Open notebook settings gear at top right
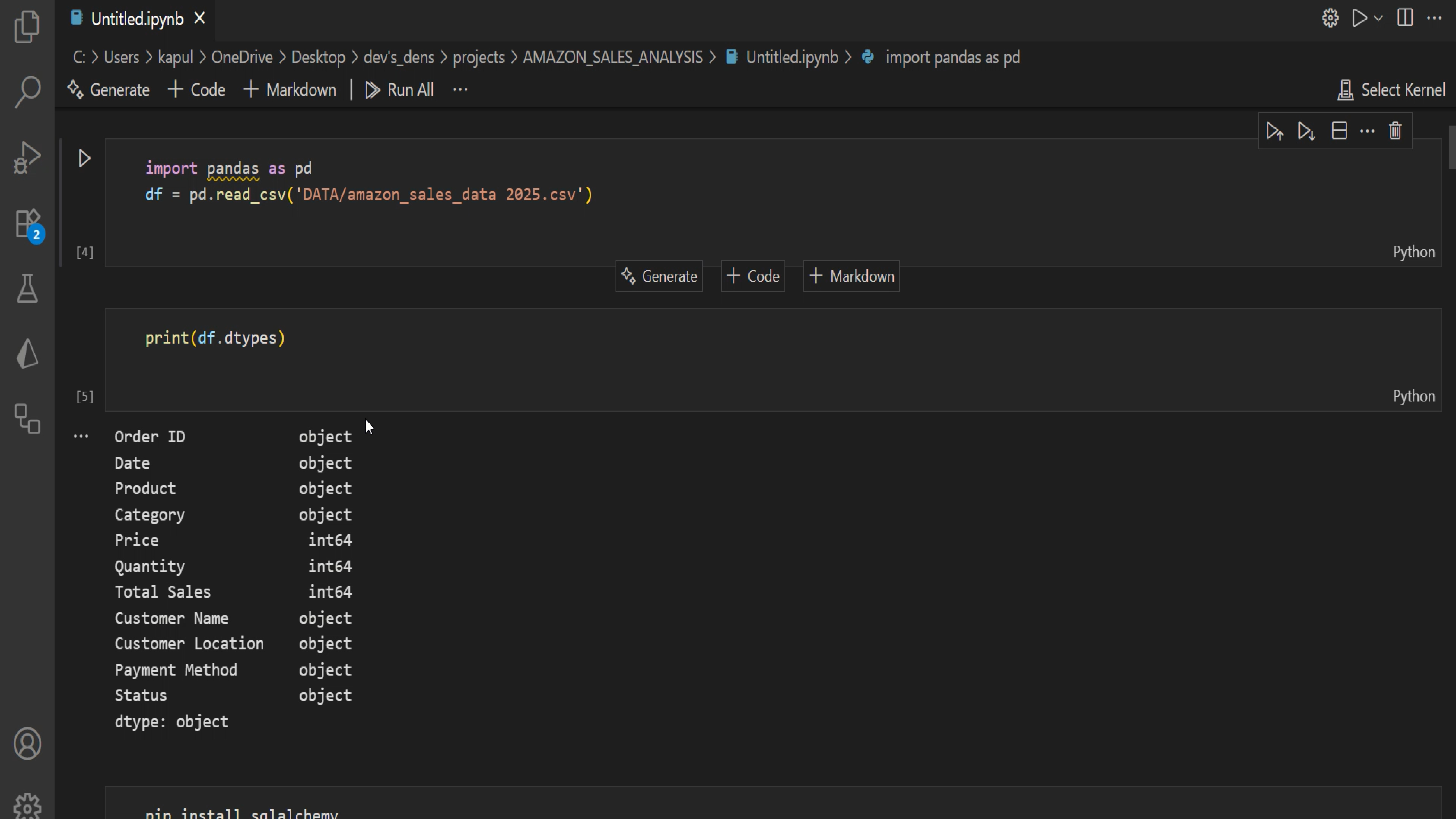The image size is (1456, 819). pos(1330,18)
